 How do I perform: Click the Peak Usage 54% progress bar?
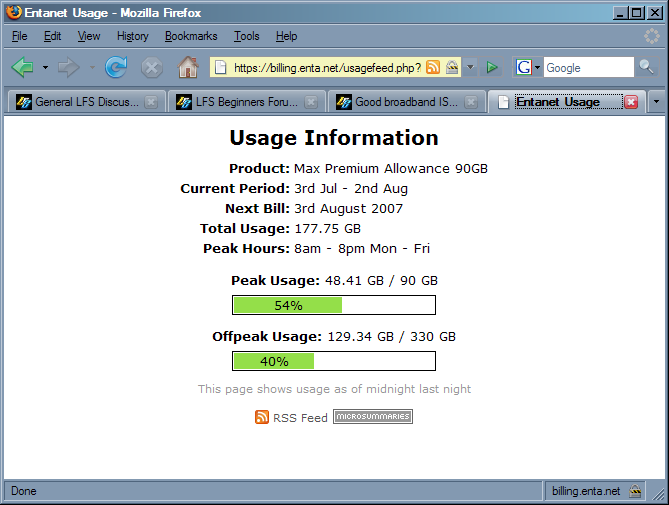[x=334, y=305]
